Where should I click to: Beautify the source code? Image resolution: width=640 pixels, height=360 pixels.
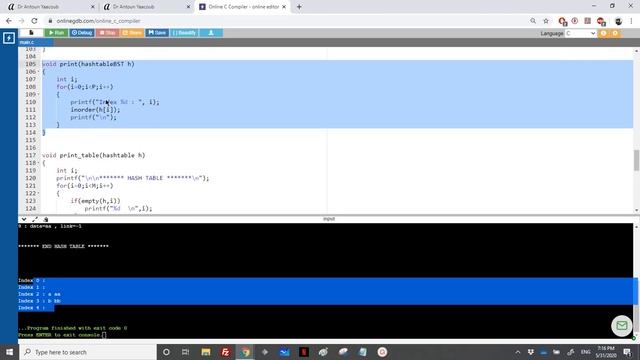[184, 33]
